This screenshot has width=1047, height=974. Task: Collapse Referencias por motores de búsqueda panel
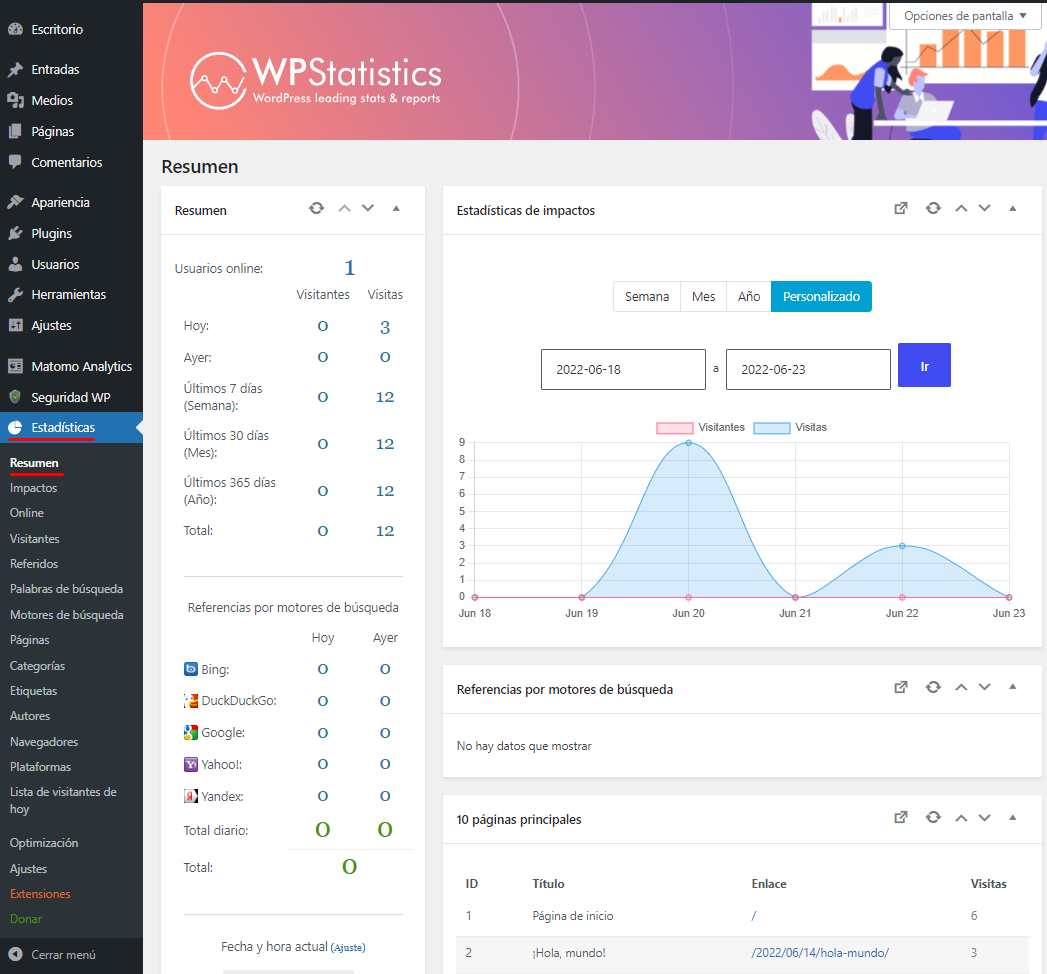point(1012,687)
